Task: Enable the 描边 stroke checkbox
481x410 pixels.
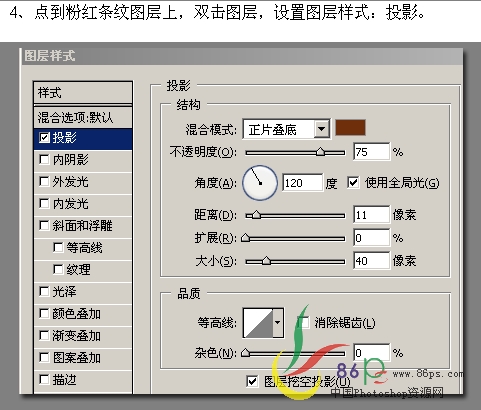Action: coord(44,379)
